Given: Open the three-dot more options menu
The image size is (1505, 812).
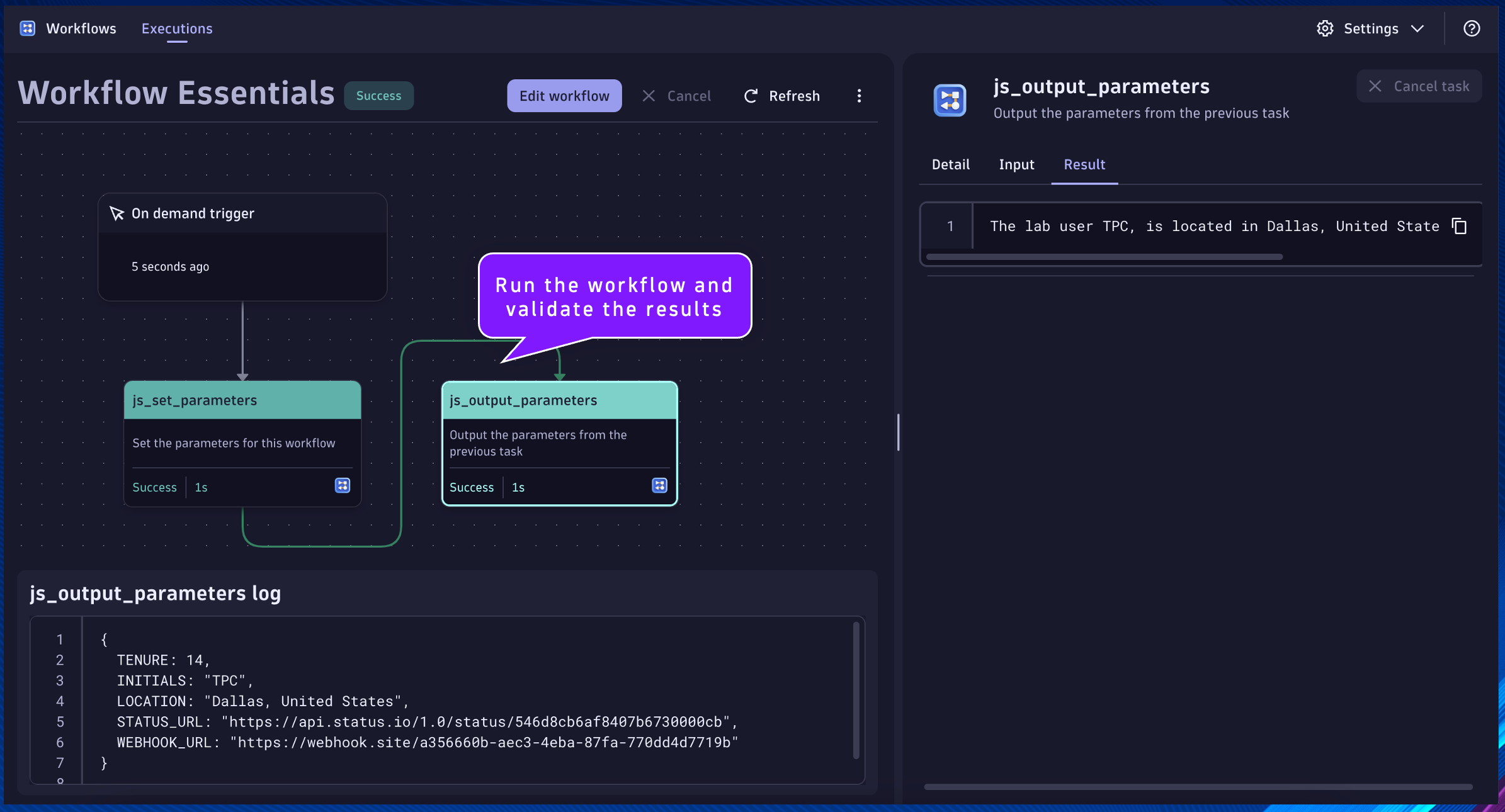Looking at the screenshot, I should pos(859,96).
